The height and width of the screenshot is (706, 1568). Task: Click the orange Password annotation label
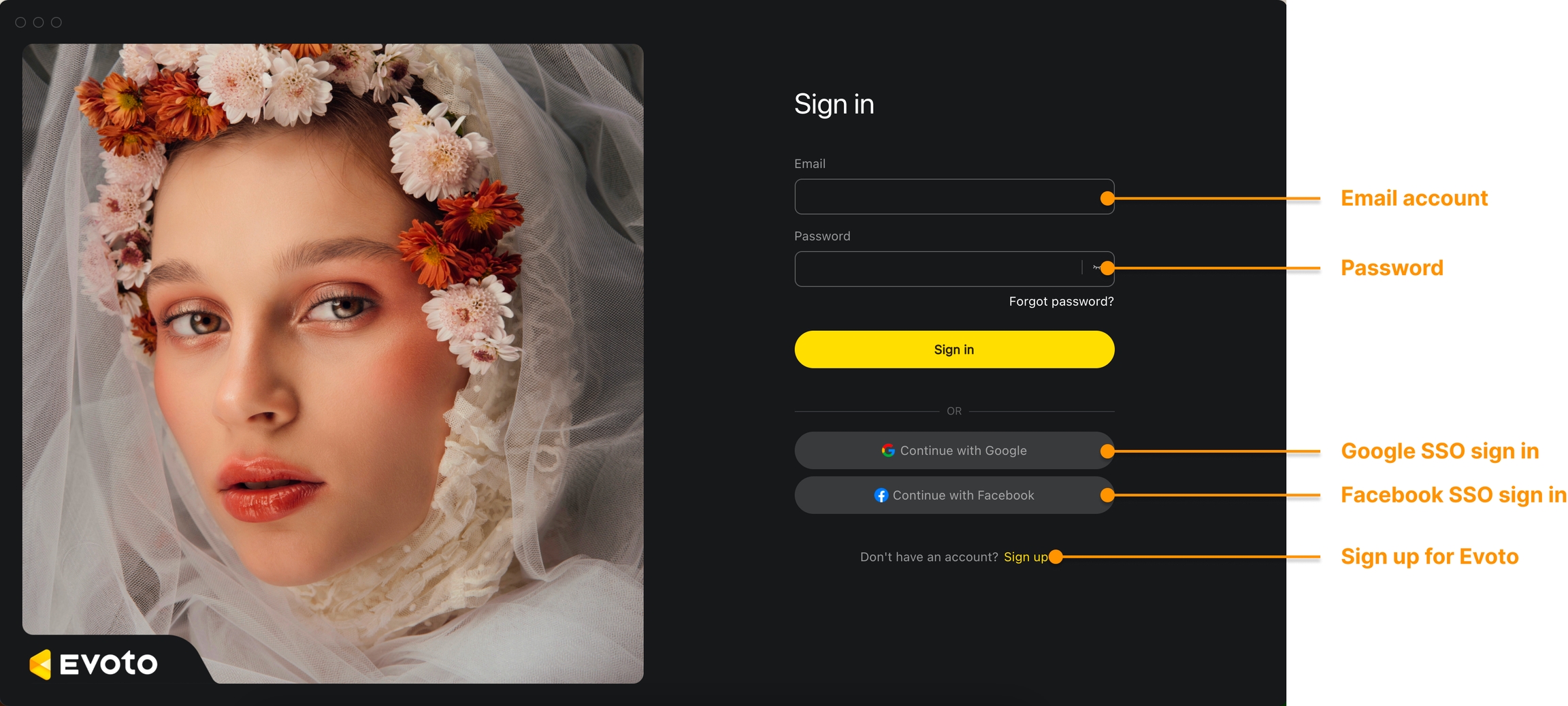tap(1392, 268)
